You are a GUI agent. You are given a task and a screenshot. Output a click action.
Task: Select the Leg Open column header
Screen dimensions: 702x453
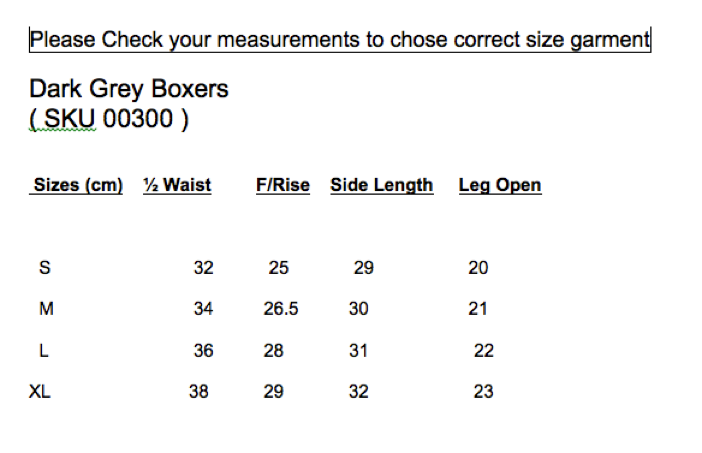point(500,185)
